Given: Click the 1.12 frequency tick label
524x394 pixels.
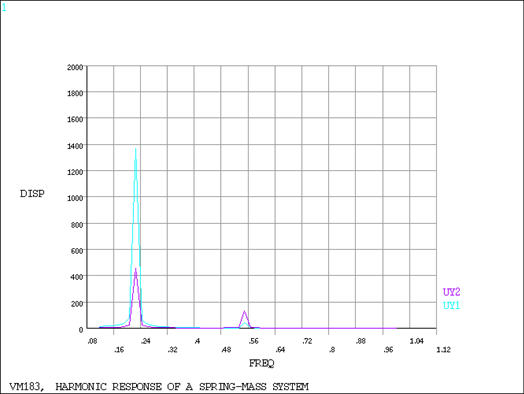Looking at the screenshot, I should pyautogui.click(x=443, y=350).
